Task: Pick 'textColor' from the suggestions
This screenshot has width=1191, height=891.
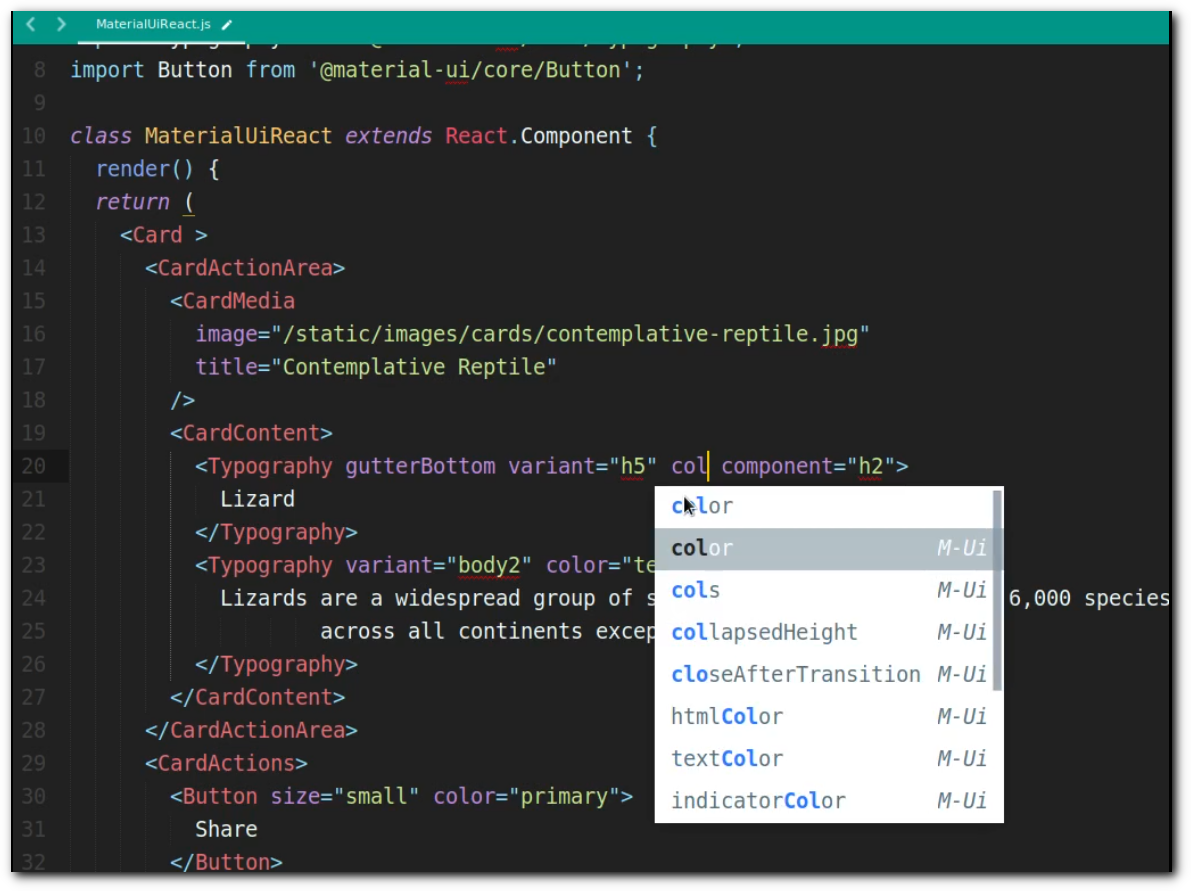Action: (x=727, y=758)
